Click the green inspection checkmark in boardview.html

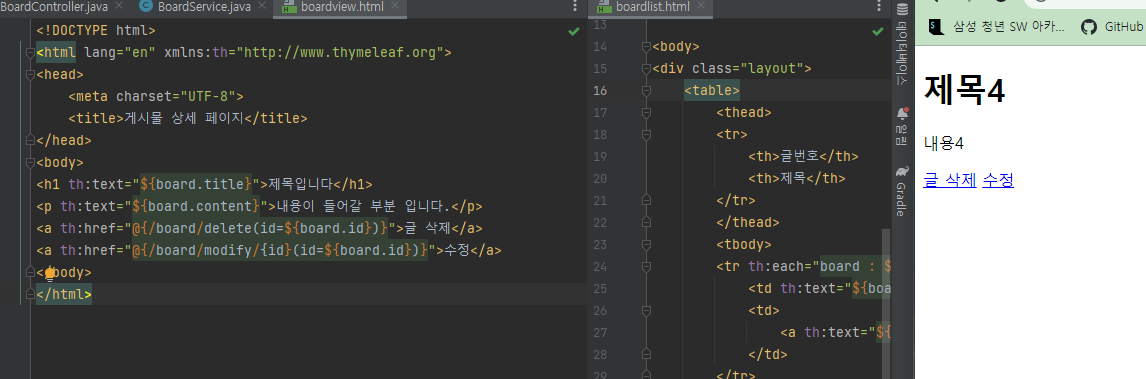click(574, 31)
